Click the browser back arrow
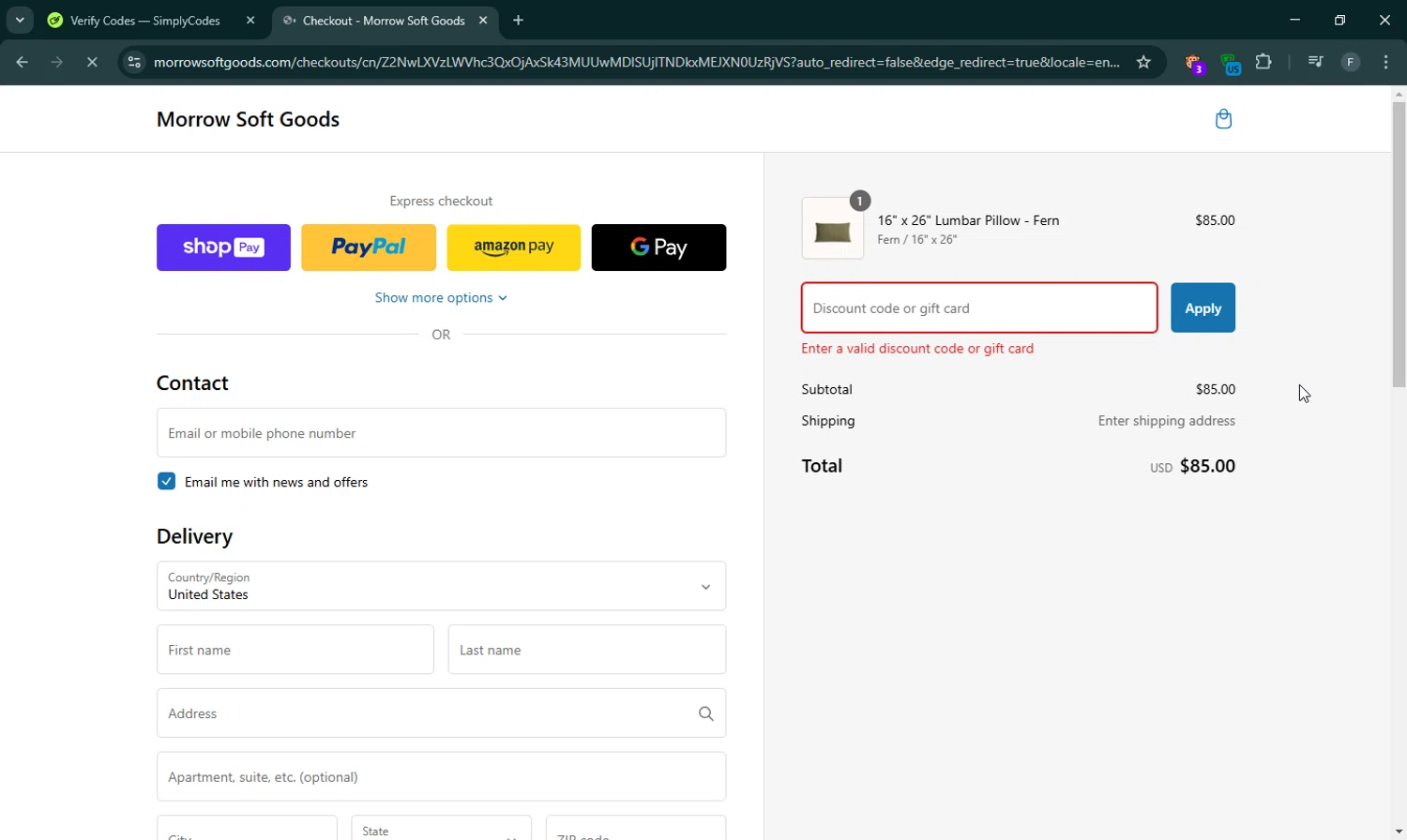The width and height of the screenshot is (1407, 840). coord(23,62)
